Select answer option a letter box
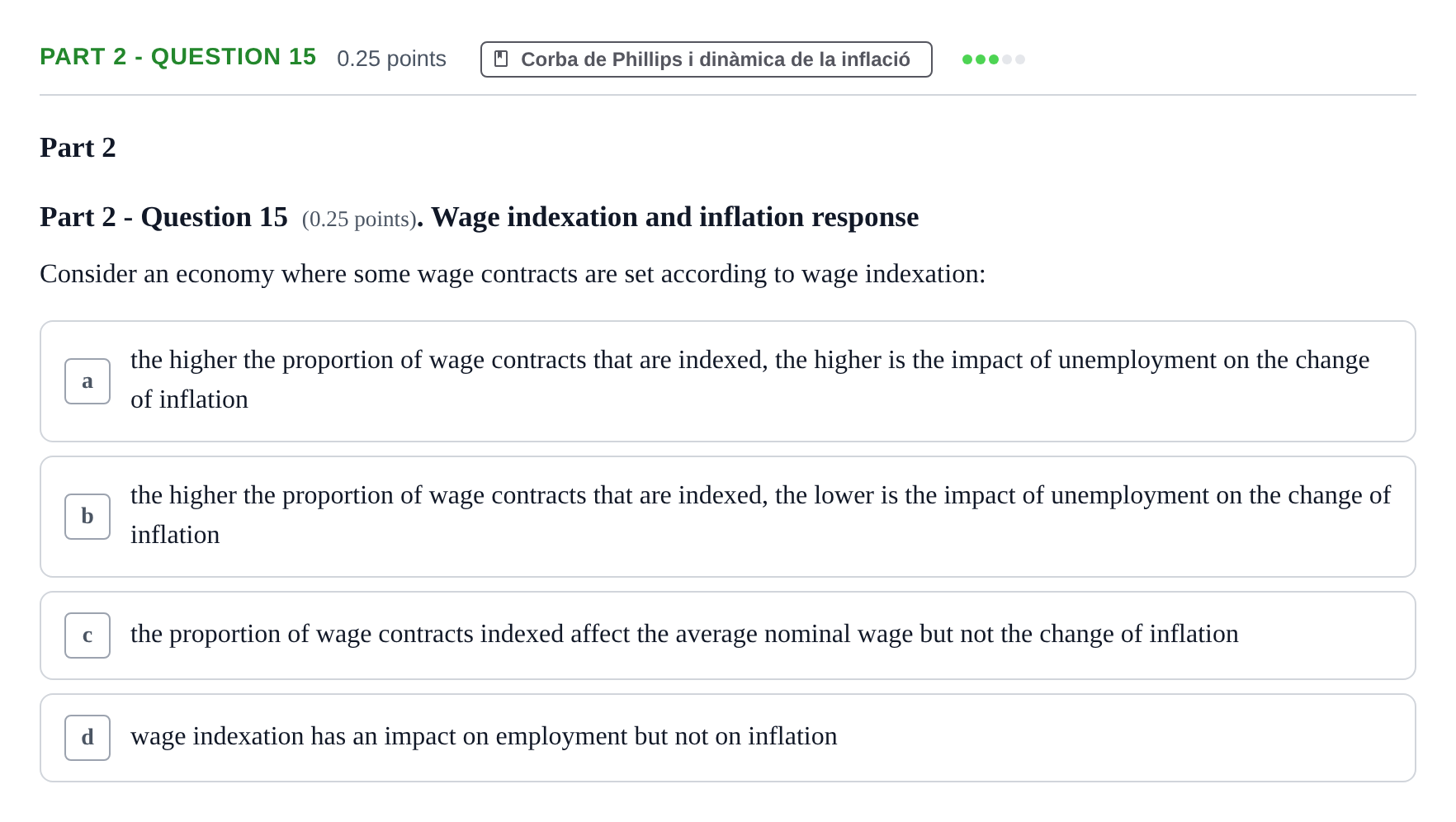Screen dimensions: 1456x822 (87, 381)
